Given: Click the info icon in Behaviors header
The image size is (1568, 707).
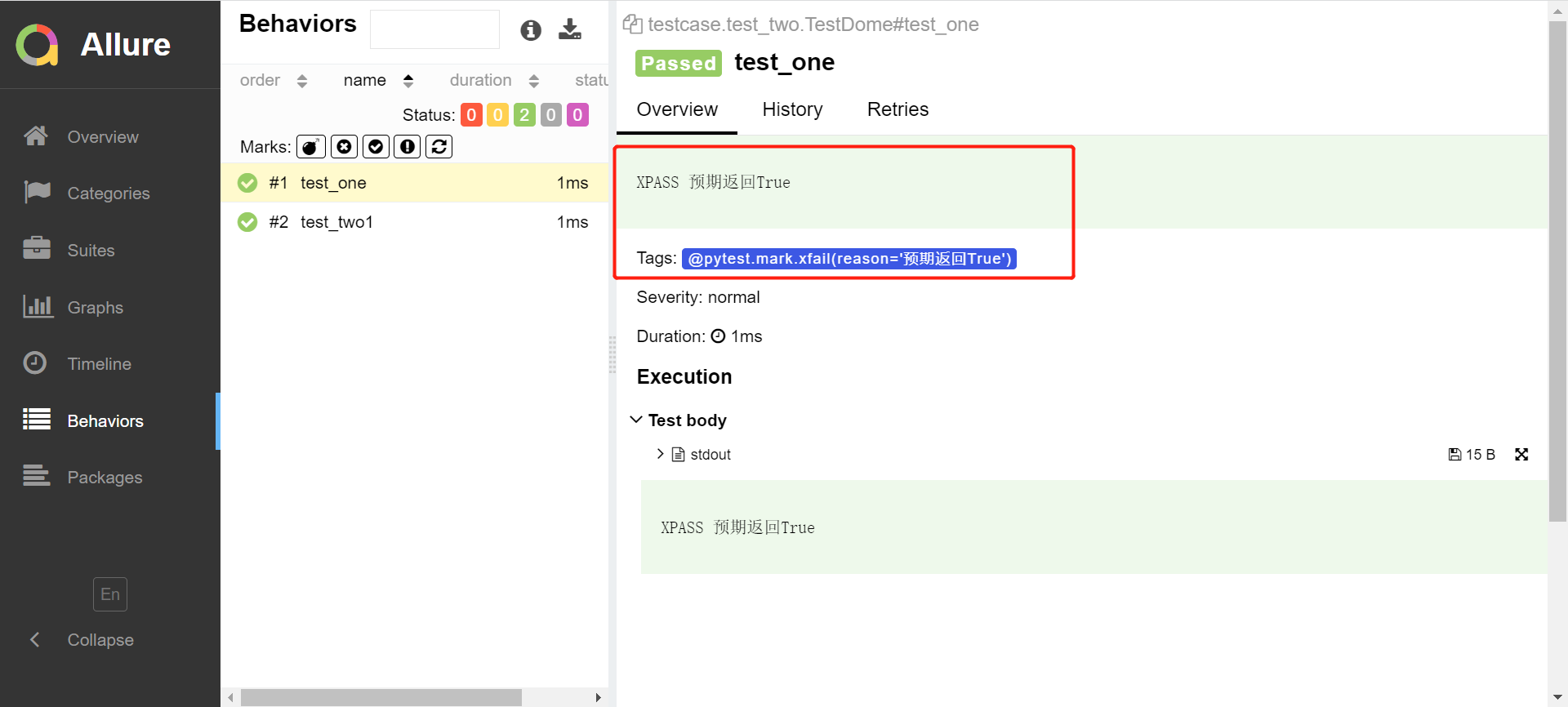Looking at the screenshot, I should [x=531, y=30].
